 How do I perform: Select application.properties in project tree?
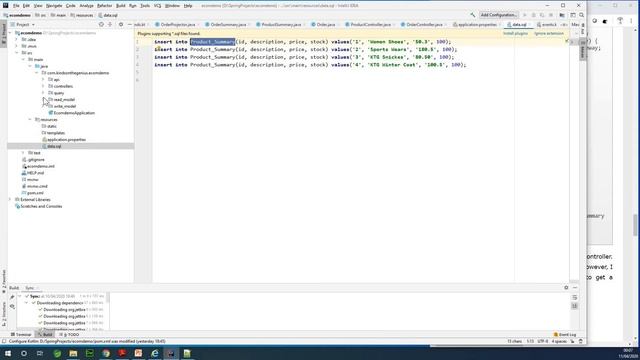tap(64, 140)
